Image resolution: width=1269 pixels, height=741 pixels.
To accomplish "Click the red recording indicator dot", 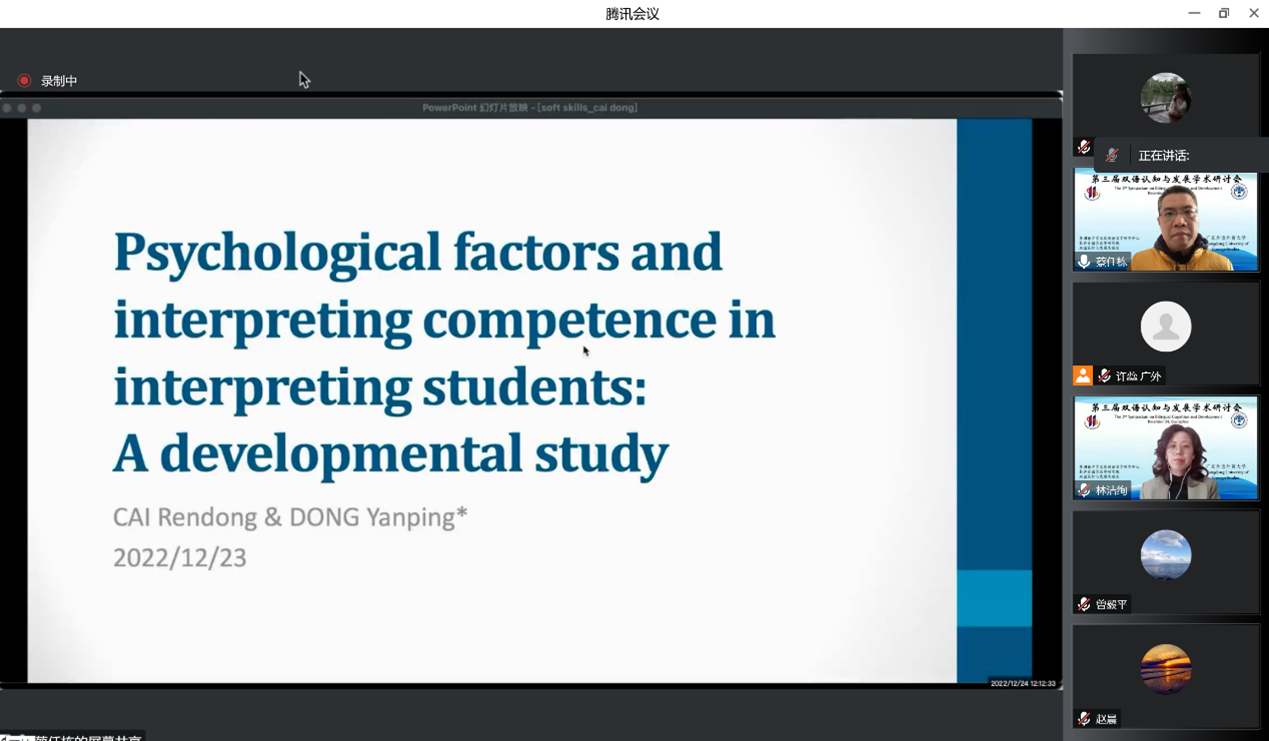I will pos(24,81).
